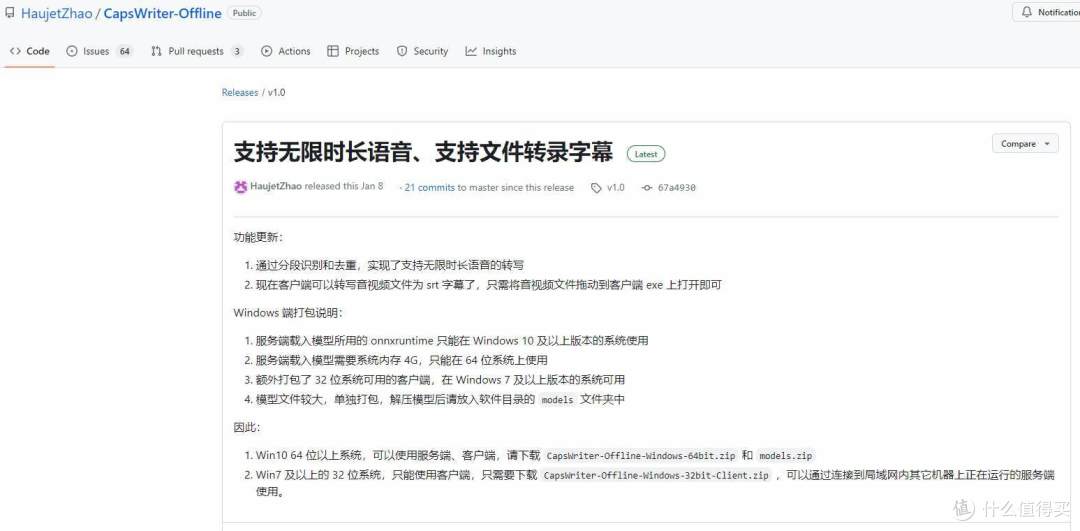This screenshot has width=1080, height=531.
Task: Click the Windows 端打包说明 heading text
Action: [288, 313]
